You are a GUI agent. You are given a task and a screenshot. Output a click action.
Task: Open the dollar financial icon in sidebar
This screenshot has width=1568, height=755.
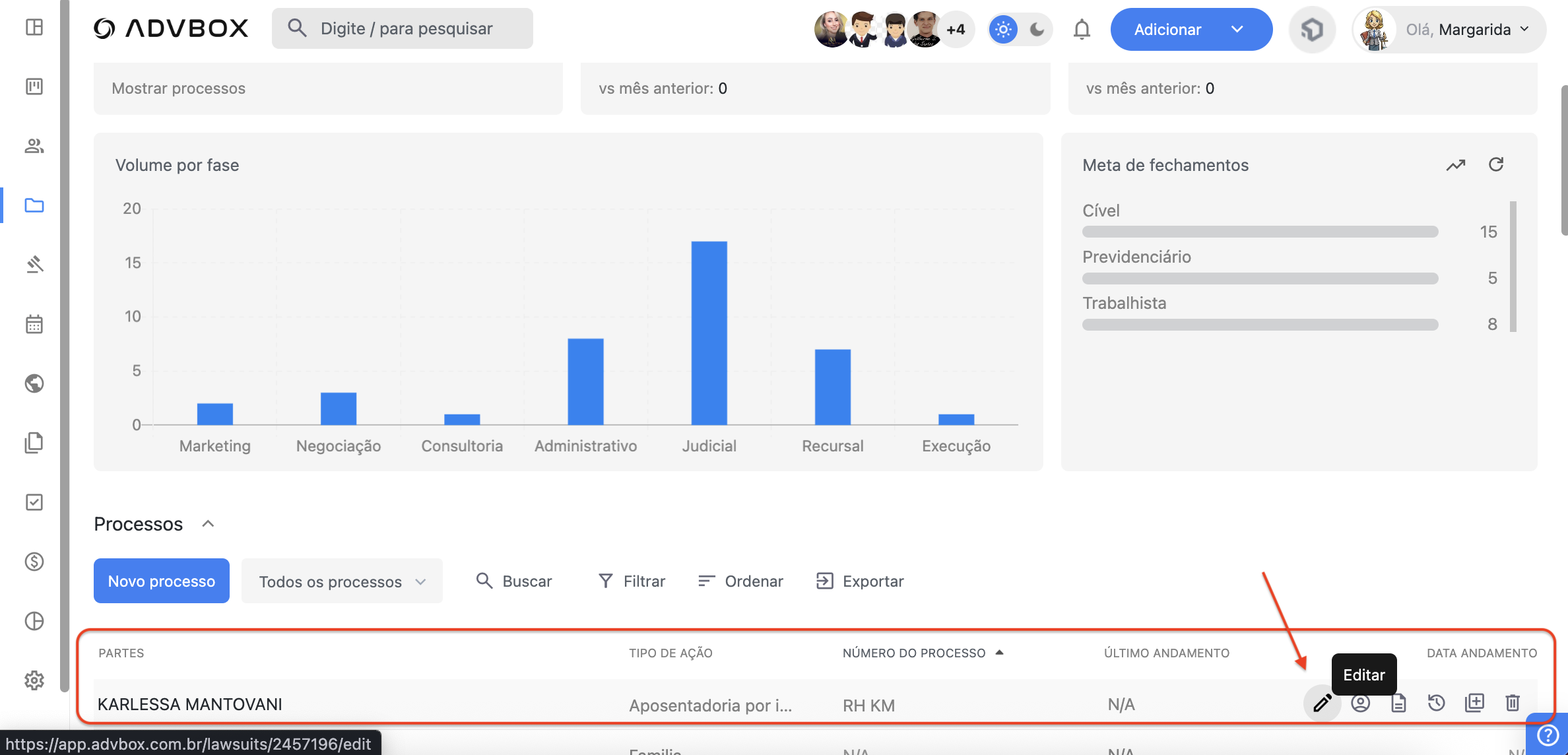(x=34, y=562)
